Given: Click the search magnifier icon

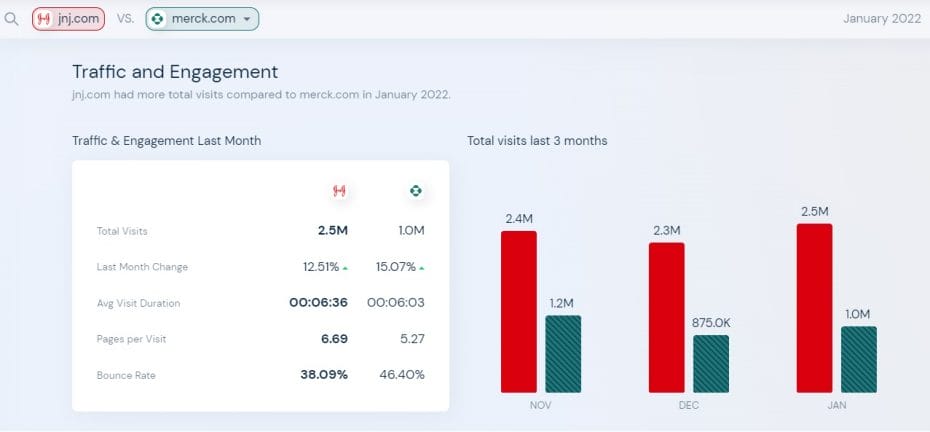Looking at the screenshot, I should click(11, 20).
